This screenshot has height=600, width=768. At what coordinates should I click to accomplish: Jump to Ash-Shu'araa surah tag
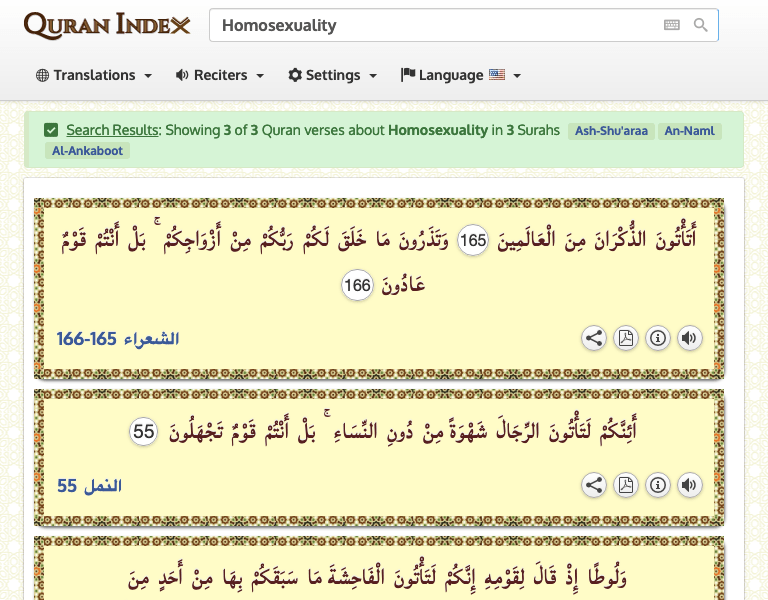610,131
